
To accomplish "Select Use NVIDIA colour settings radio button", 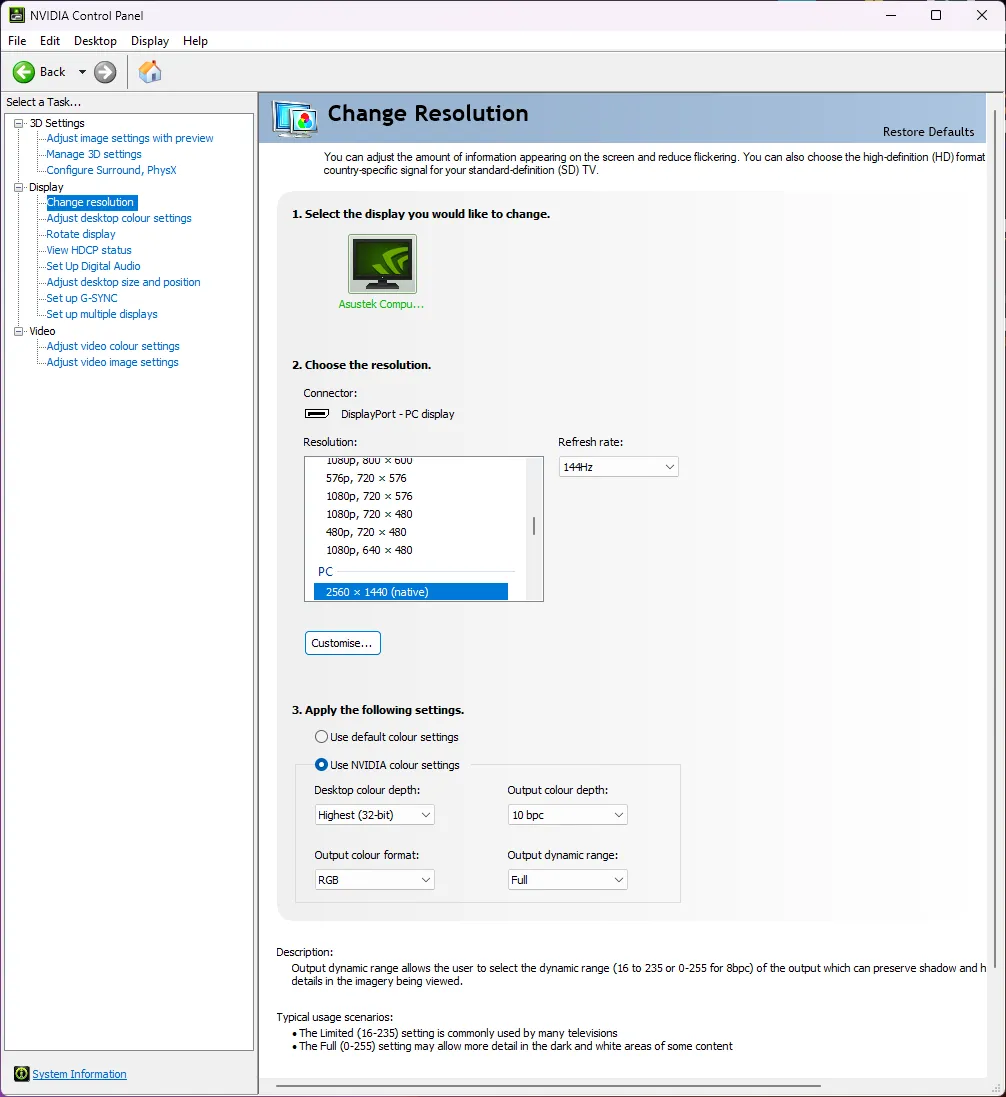I will 321,765.
